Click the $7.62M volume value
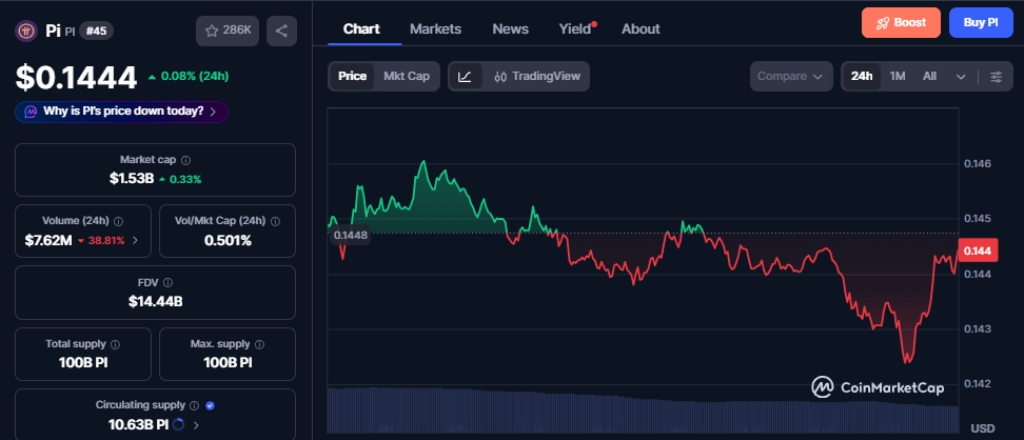 pyautogui.click(x=48, y=240)
